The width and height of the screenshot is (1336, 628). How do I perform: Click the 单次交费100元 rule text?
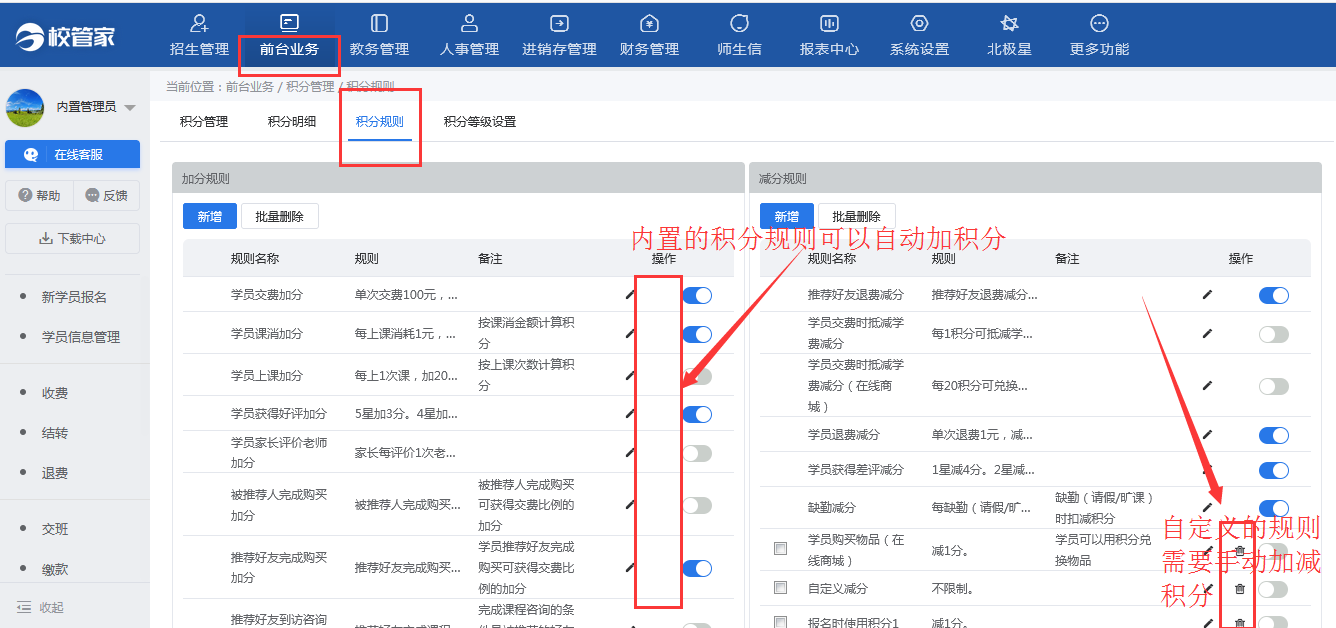407,295
